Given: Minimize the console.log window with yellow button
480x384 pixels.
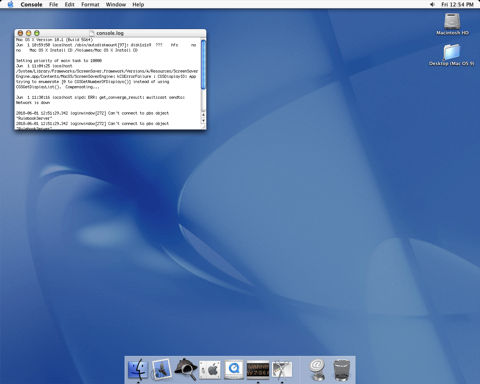Looking at the screenshot, I should [x=28, y=33].
